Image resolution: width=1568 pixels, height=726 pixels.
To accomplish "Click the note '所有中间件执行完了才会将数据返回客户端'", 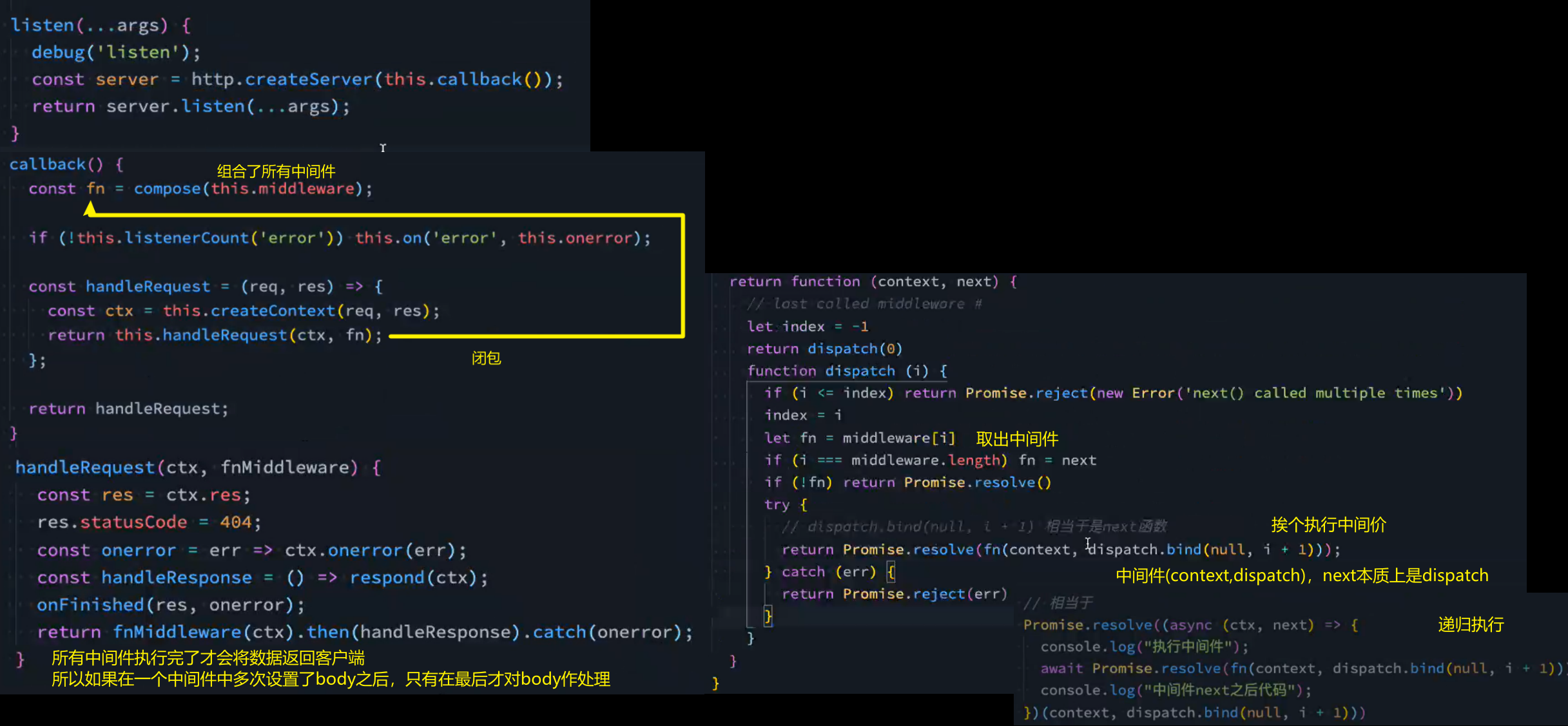I will pyautogui.click(x=208, y=658).
